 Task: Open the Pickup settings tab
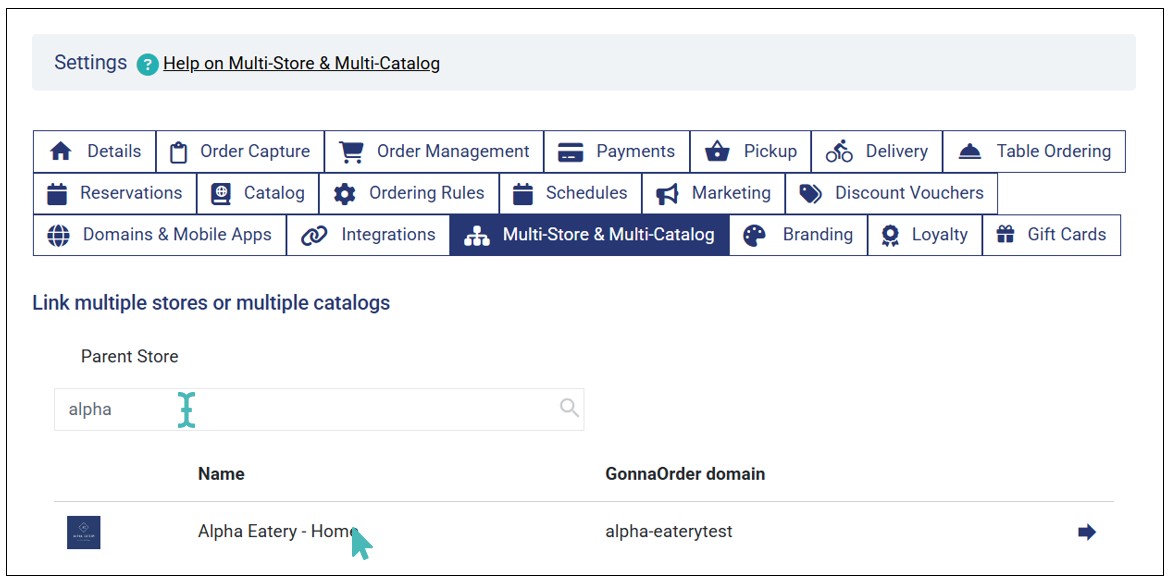coord(751,152)
